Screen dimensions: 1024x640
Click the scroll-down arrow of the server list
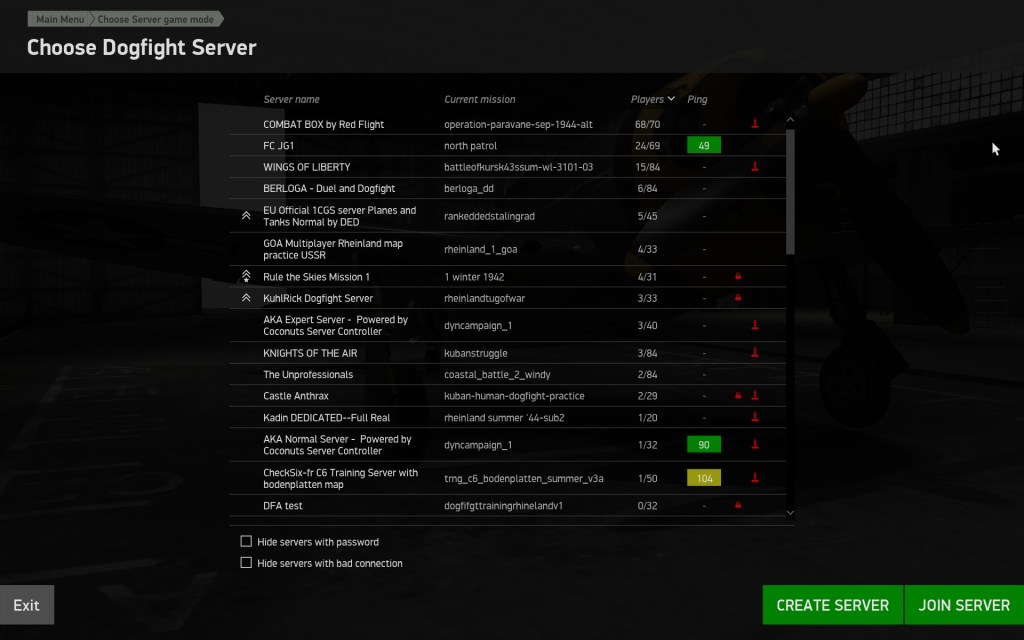[x=790, y=512]
